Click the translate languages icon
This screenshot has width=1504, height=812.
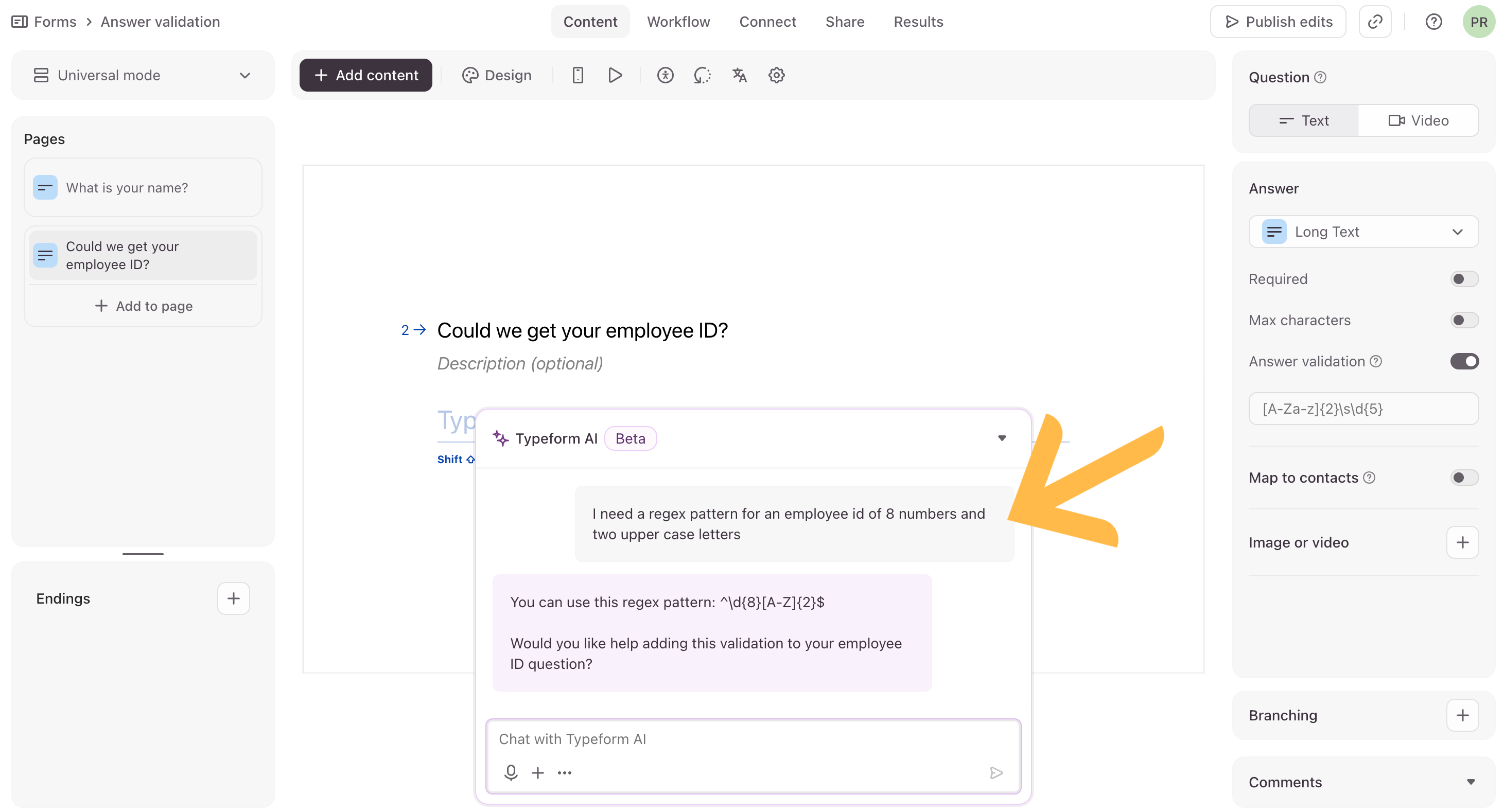pyautogui.click(x=739, y=75)
